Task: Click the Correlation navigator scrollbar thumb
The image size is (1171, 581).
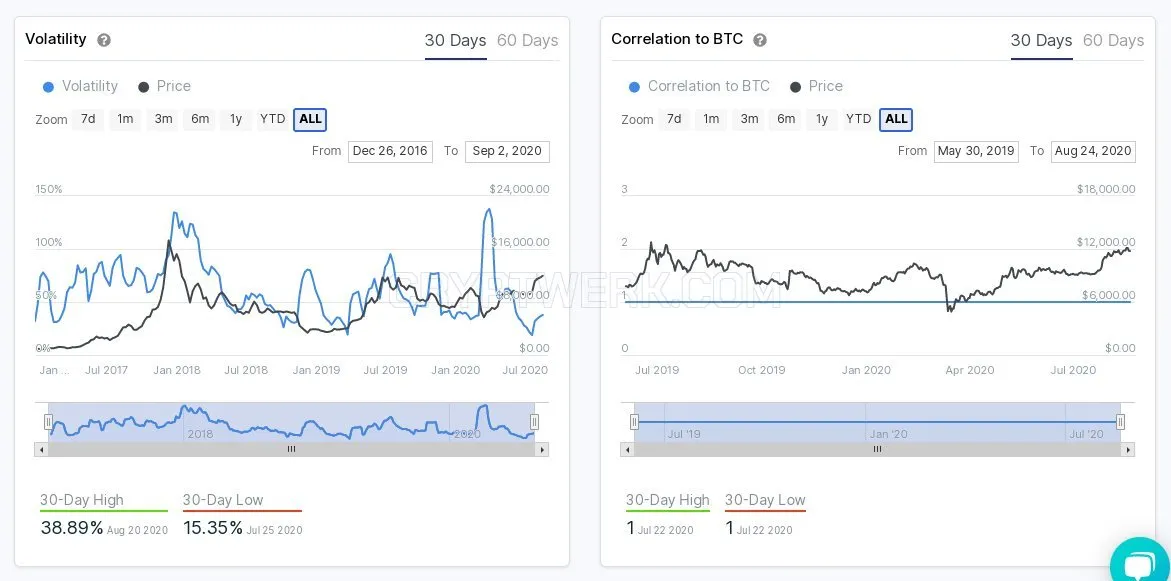Action: click(x=878, y=450)
